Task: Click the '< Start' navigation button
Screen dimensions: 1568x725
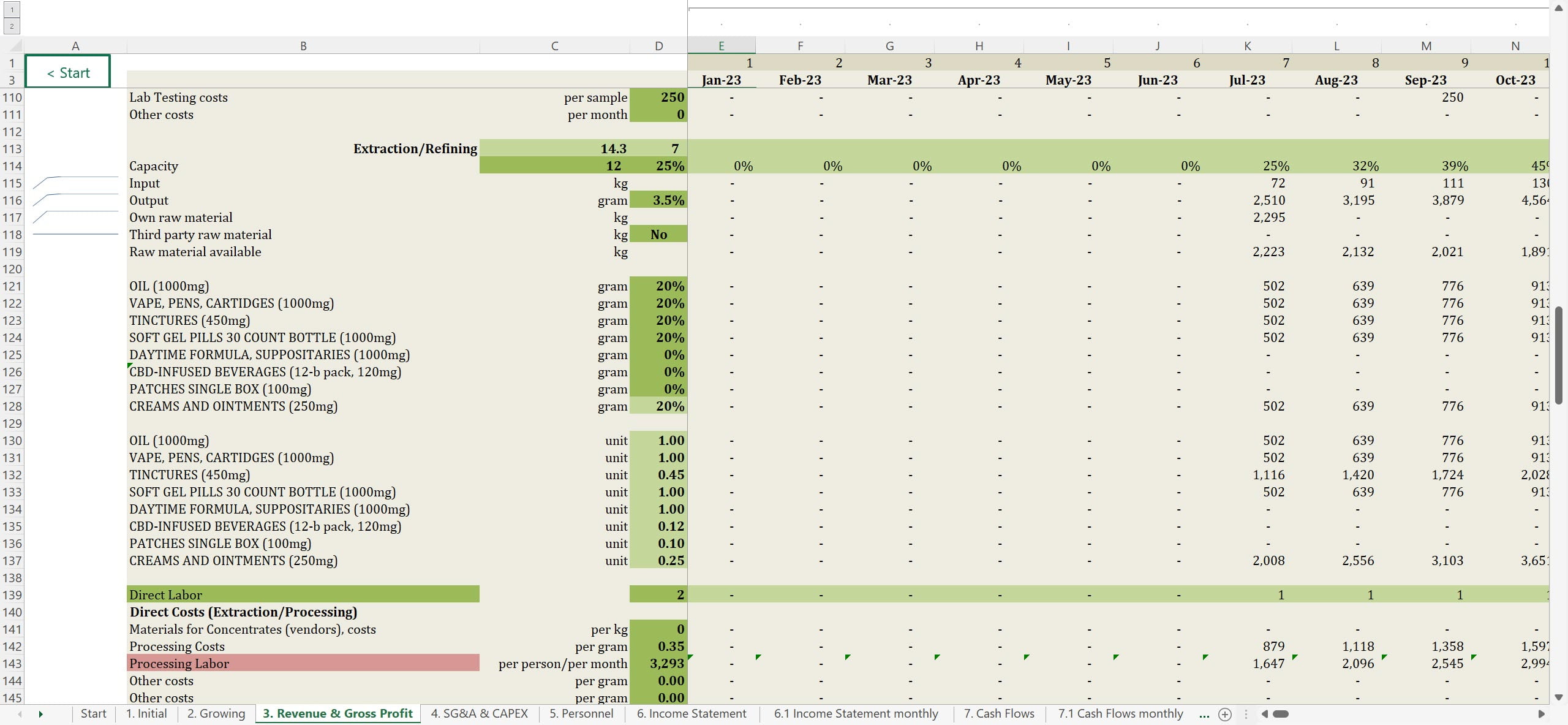Action: (68, 72)
